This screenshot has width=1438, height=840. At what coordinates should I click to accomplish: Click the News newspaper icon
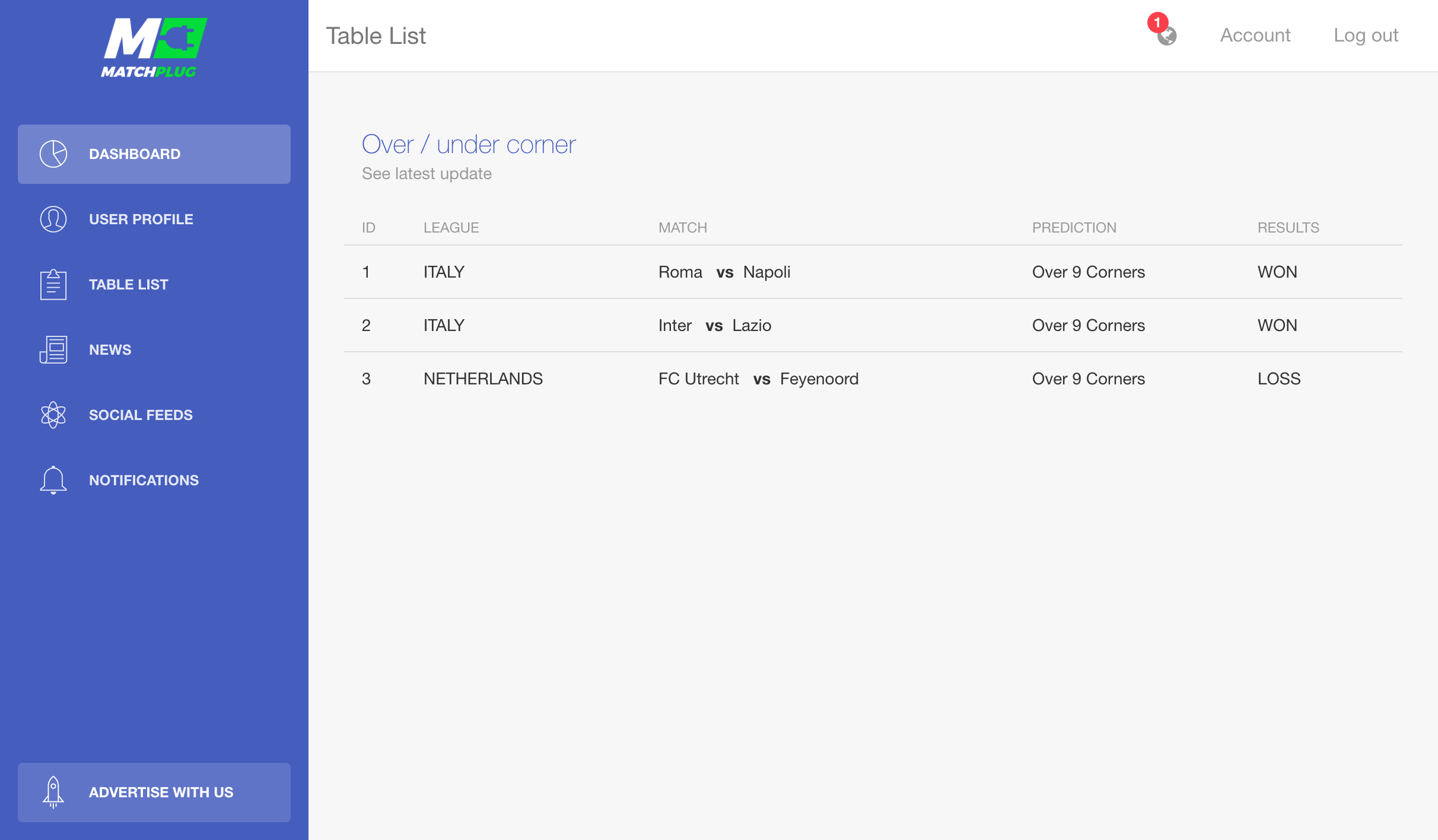[53, 350]
